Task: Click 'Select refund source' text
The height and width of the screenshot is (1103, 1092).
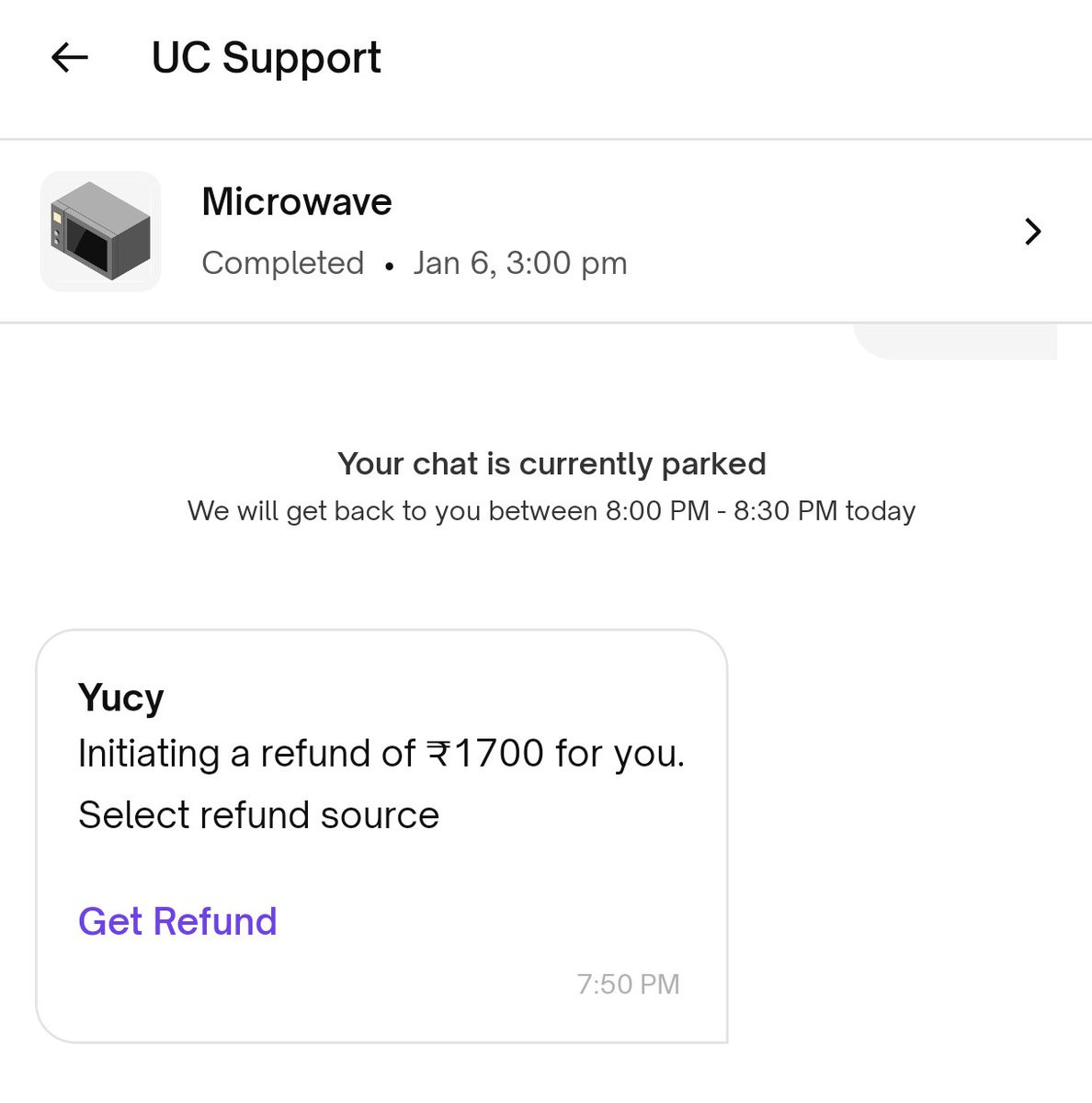Action: pyautogui.click(x=258, y=815)
